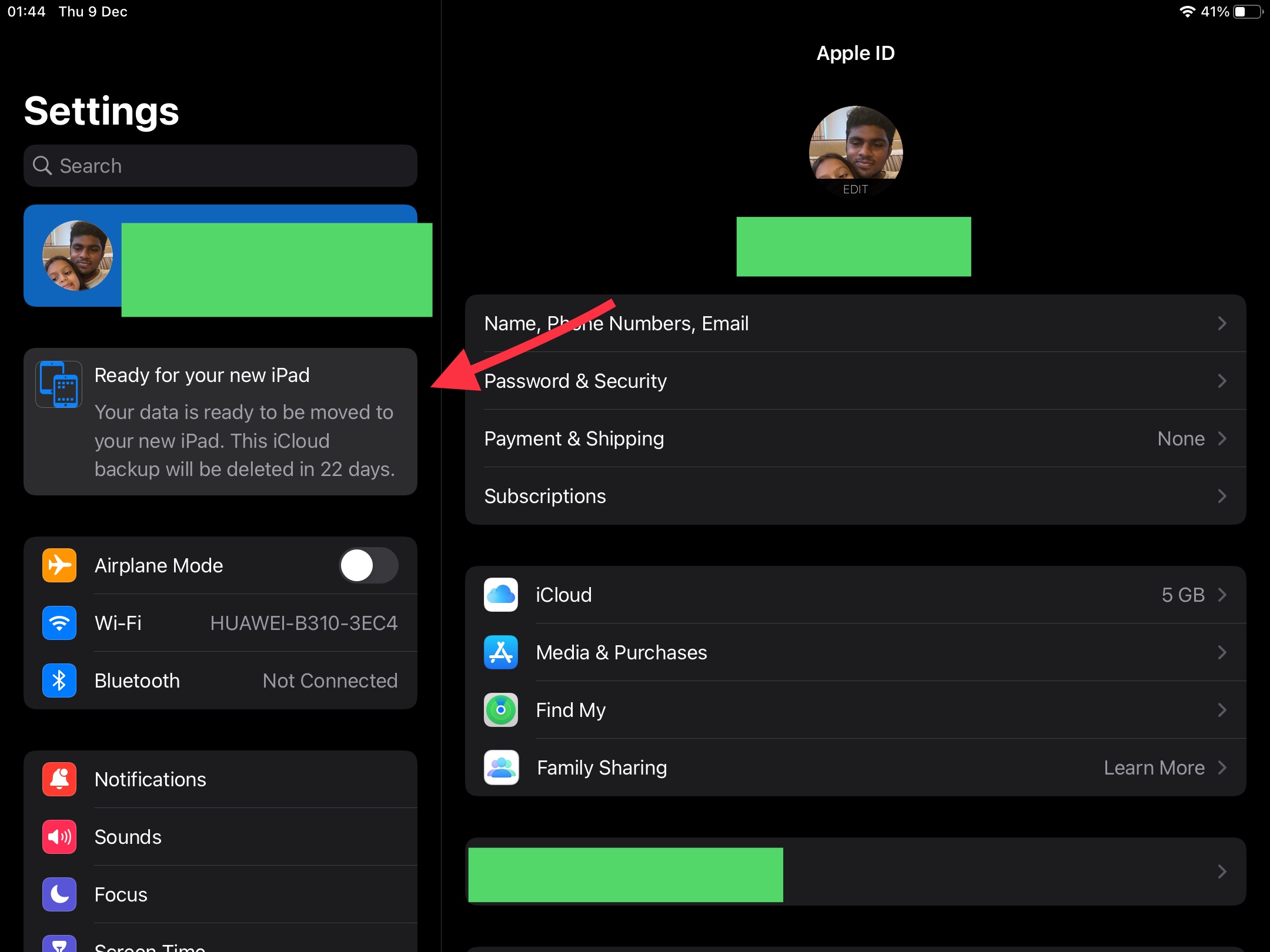Expand Password & Security chevron
The image size is (1270, 952).
(1222, 381)
